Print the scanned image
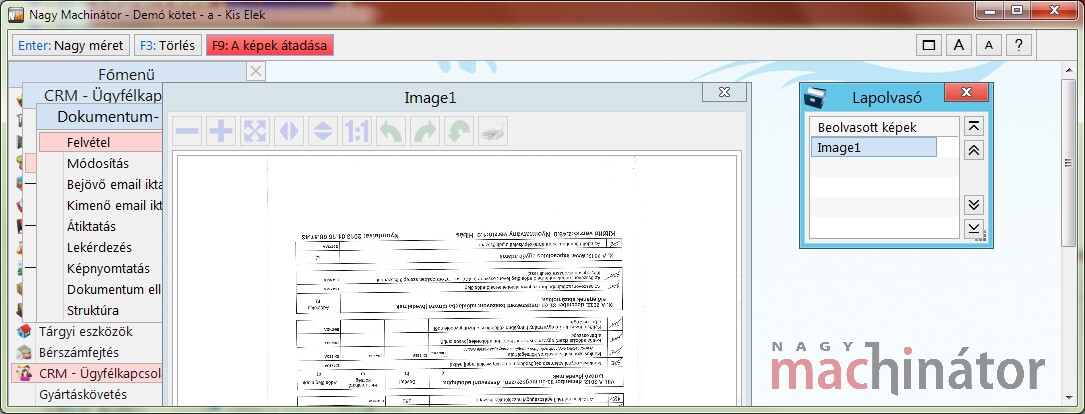Viewport: 1085px width, 414px height. coord(493,131)
